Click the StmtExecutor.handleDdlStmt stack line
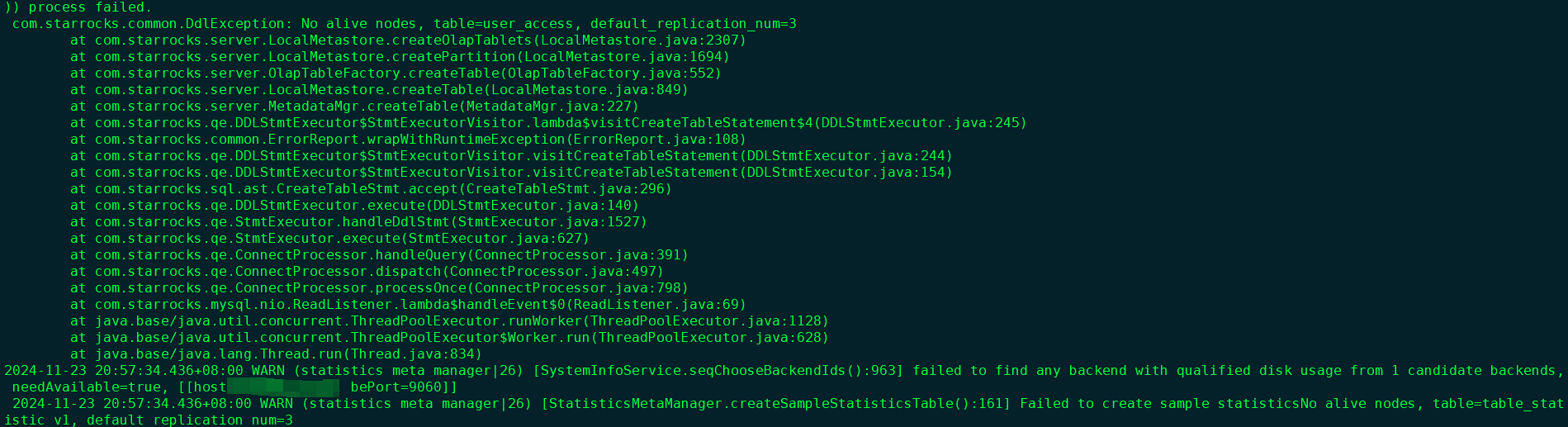 358,222
